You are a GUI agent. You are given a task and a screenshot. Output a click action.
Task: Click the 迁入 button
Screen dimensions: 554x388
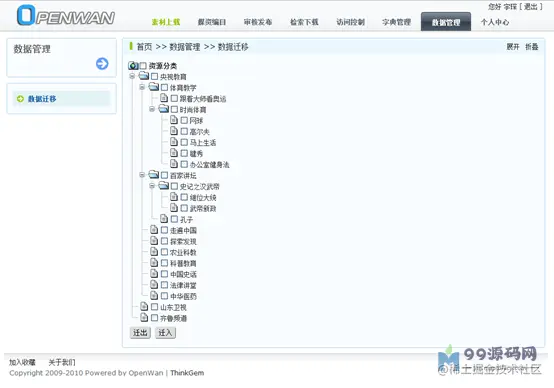165,333
